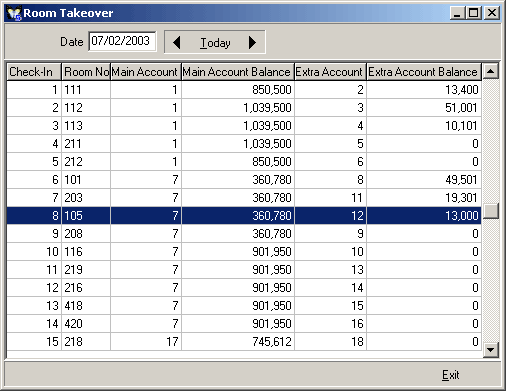Select the row for room 111
The image size is (506, 391).
point(244,90)
